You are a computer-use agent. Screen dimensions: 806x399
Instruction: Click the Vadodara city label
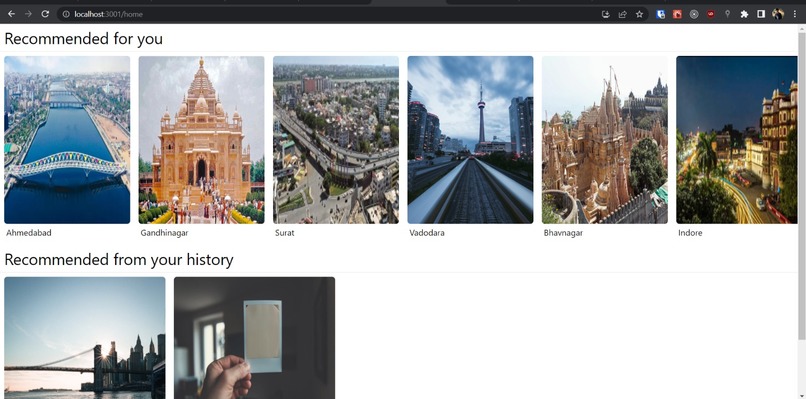[427, 233]
